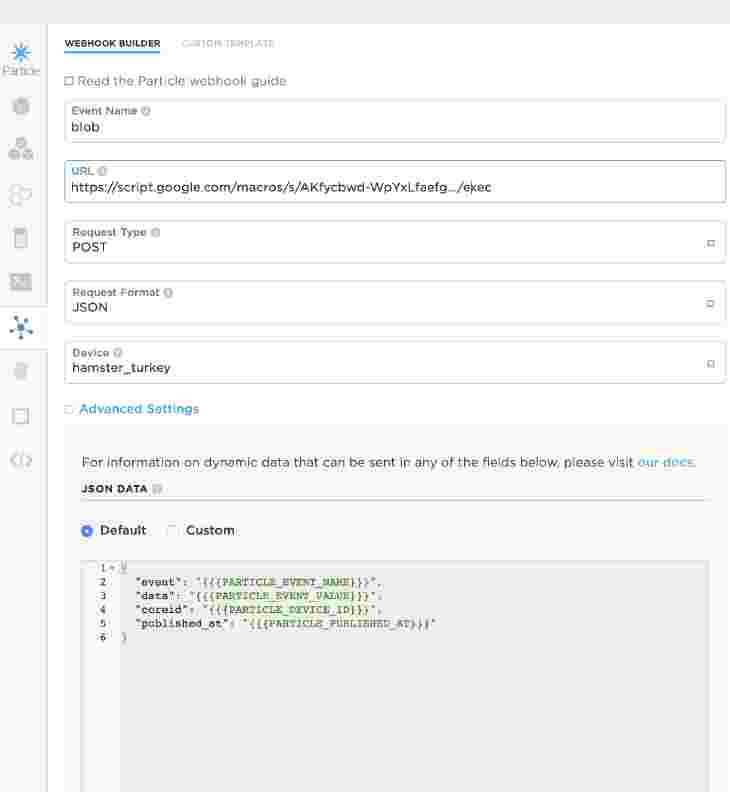Screen dimensions: 730x792
Task: Open the Events terminal icon in the sidebar
Action: pyautogui.click(x=21, y=282)
